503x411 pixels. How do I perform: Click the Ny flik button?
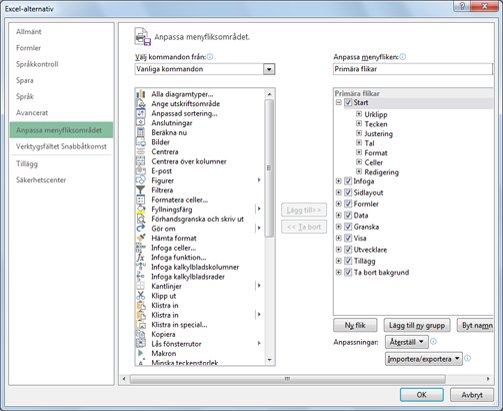coord(355,325)
